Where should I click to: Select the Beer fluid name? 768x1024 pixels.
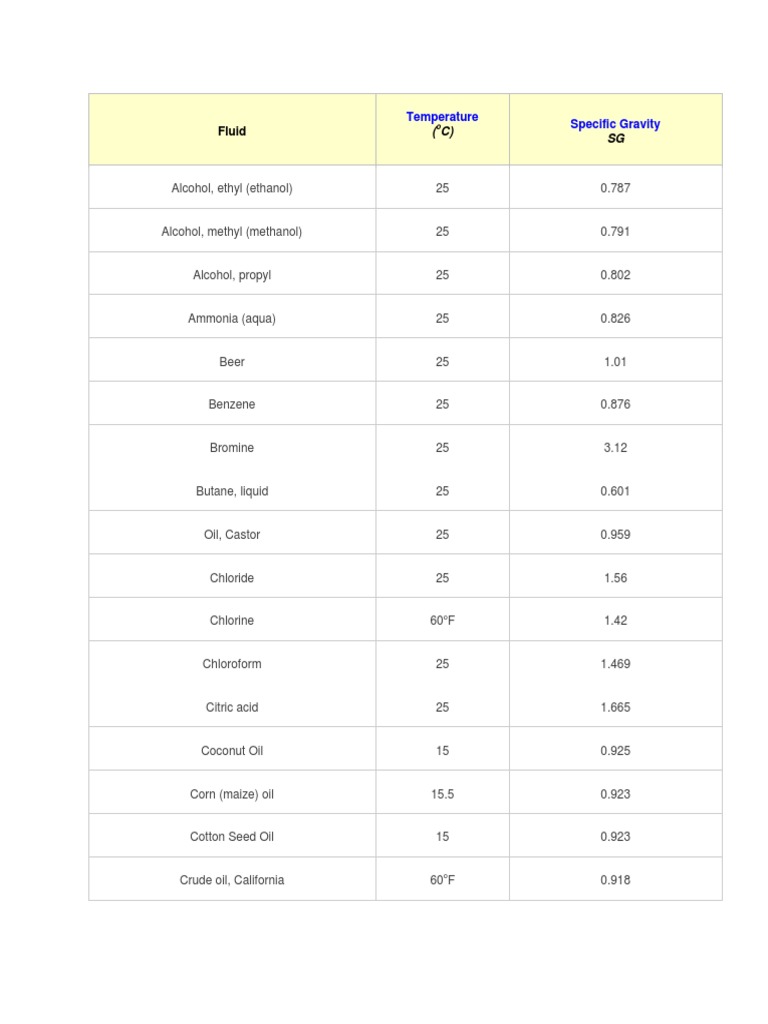point(232,362)
